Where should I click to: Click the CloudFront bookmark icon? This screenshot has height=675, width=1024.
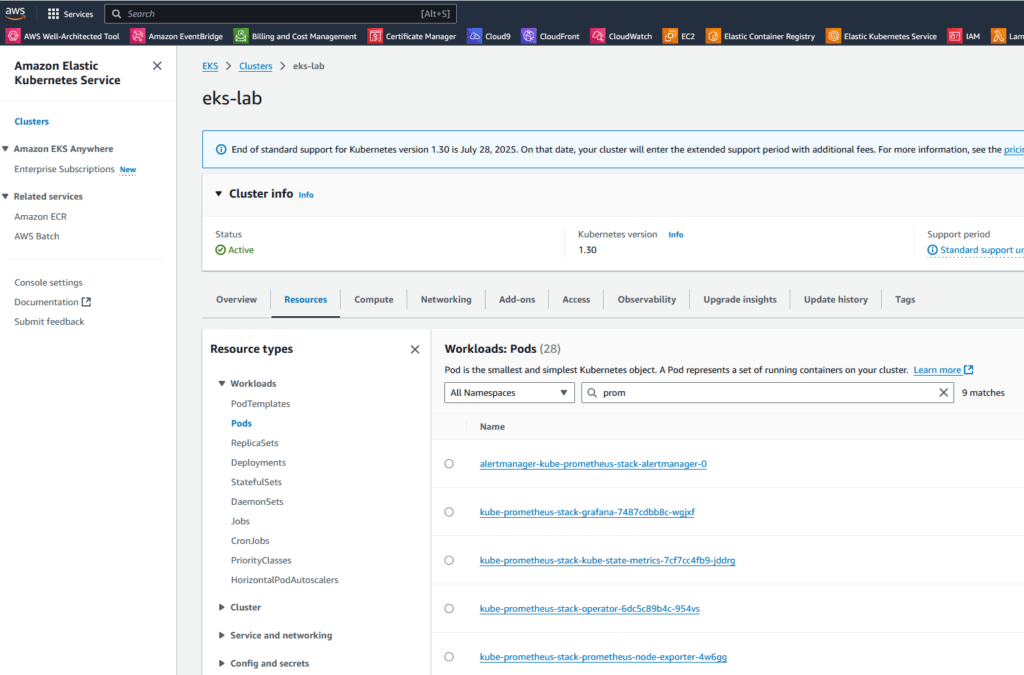coord(528,36)
